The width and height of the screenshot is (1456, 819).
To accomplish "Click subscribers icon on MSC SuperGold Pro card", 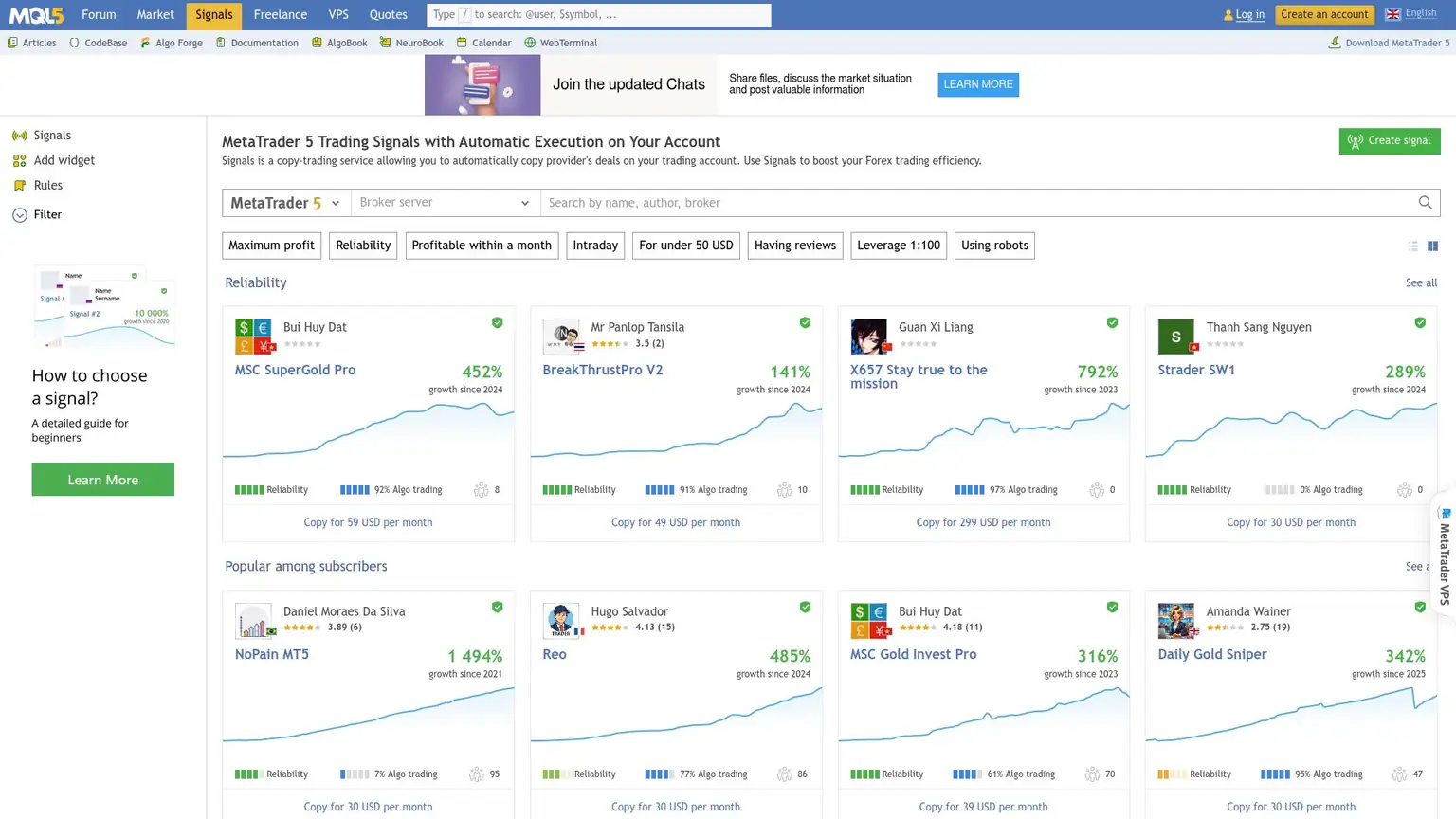I will pos(482,490).
